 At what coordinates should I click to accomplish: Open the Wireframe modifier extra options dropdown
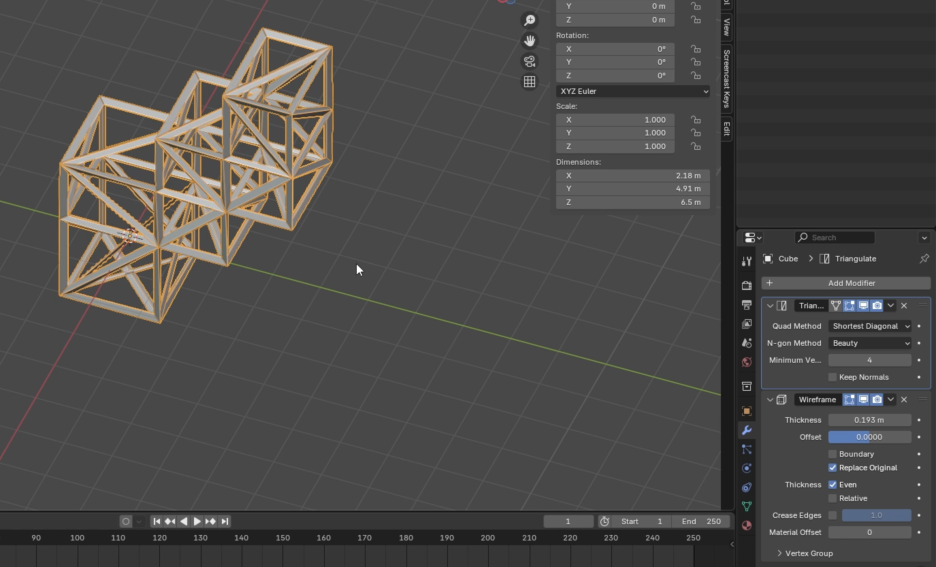pyautogui.click(x=891, y=399)
